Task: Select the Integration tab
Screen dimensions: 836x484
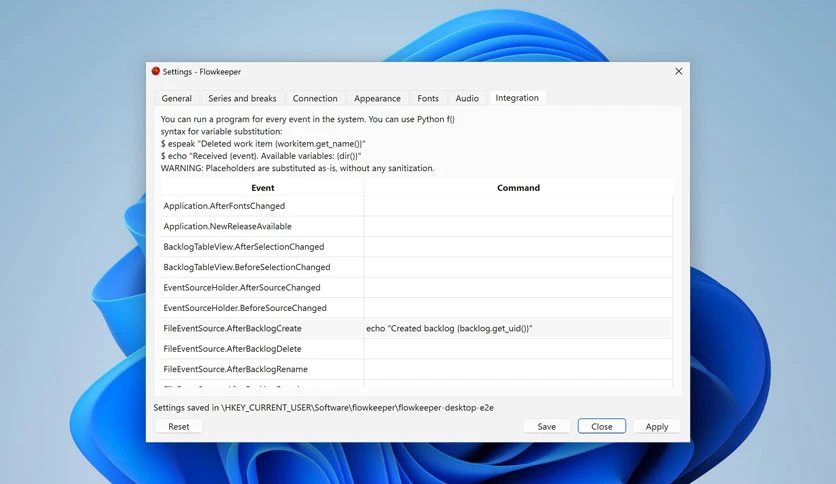Action: [x=517, y=98]
